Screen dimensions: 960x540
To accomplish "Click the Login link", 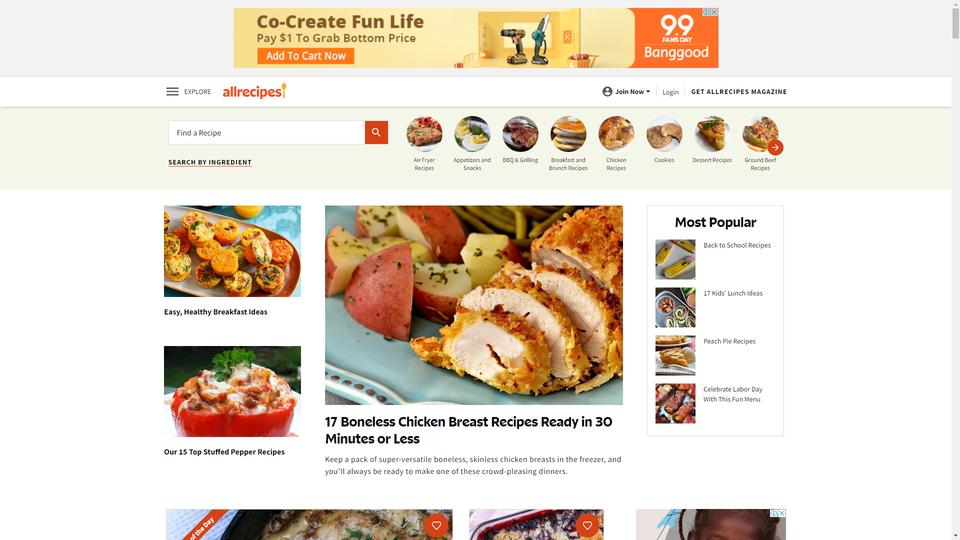I will click(670, 92).
